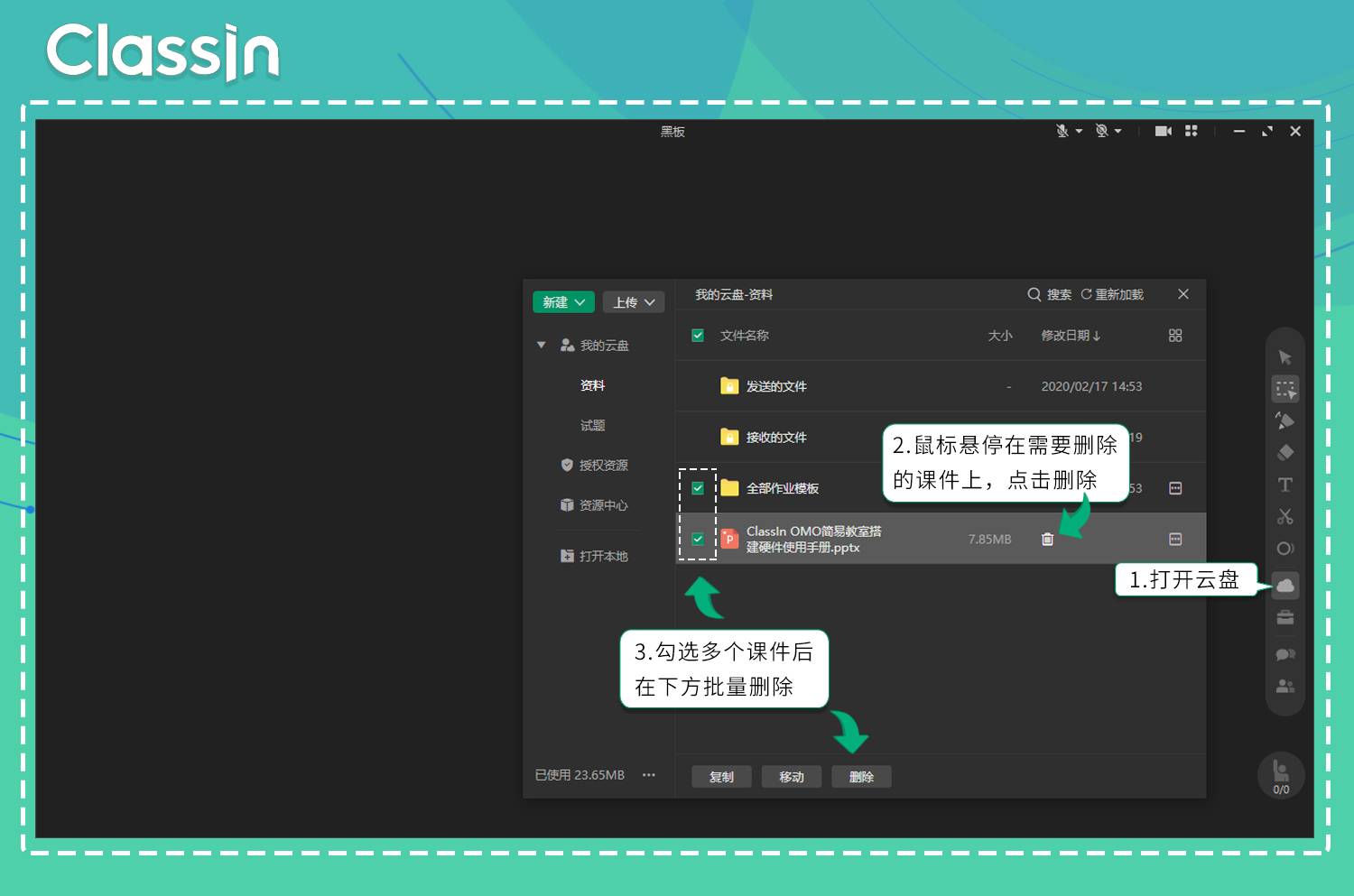Image resolution: width=1354 pixels, height=896 pixels.
Task: Click the 7.85MB file size
Action: [990, 540]
